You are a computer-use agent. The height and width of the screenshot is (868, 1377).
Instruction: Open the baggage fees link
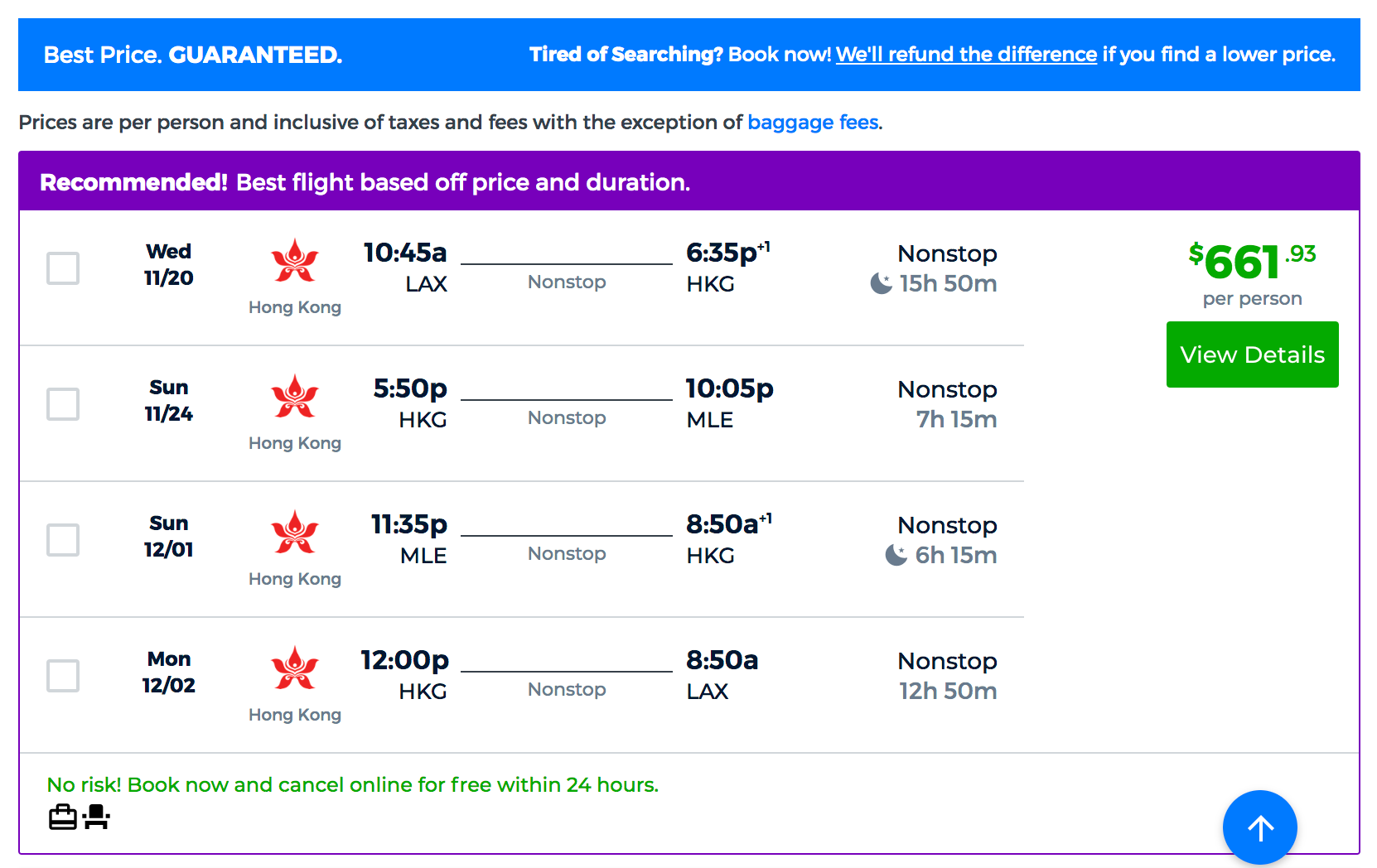point(814,123)
